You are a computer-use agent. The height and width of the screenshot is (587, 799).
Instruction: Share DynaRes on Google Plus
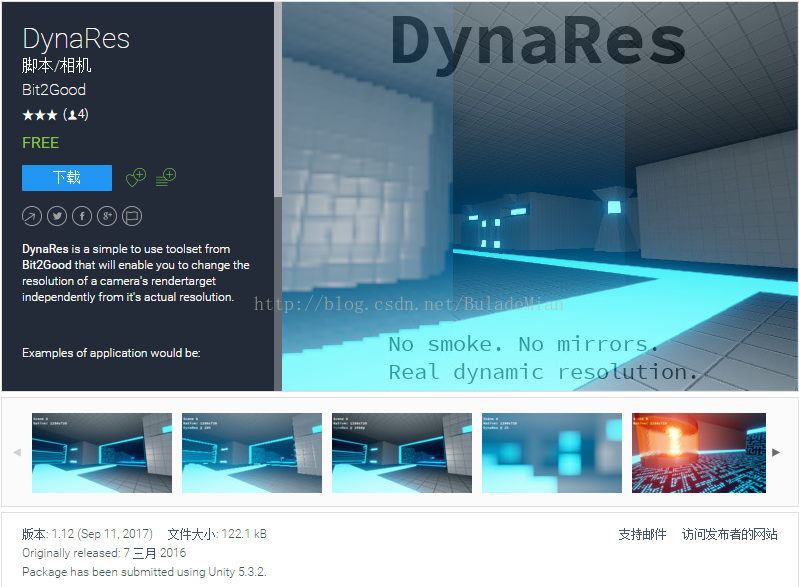(106, 216)
